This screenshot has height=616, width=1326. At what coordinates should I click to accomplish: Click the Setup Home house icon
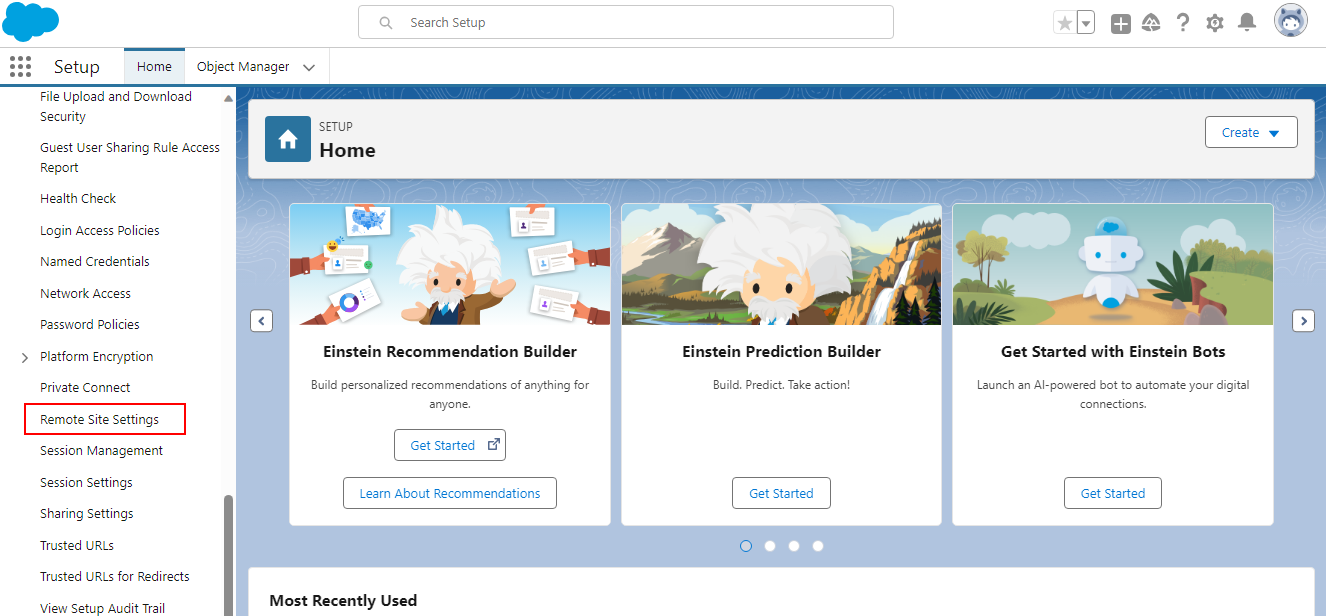(x=288, y=138)
